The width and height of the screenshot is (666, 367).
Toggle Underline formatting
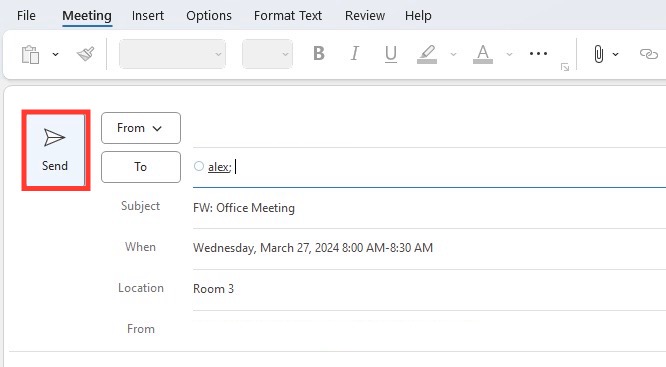pos(390,54)
